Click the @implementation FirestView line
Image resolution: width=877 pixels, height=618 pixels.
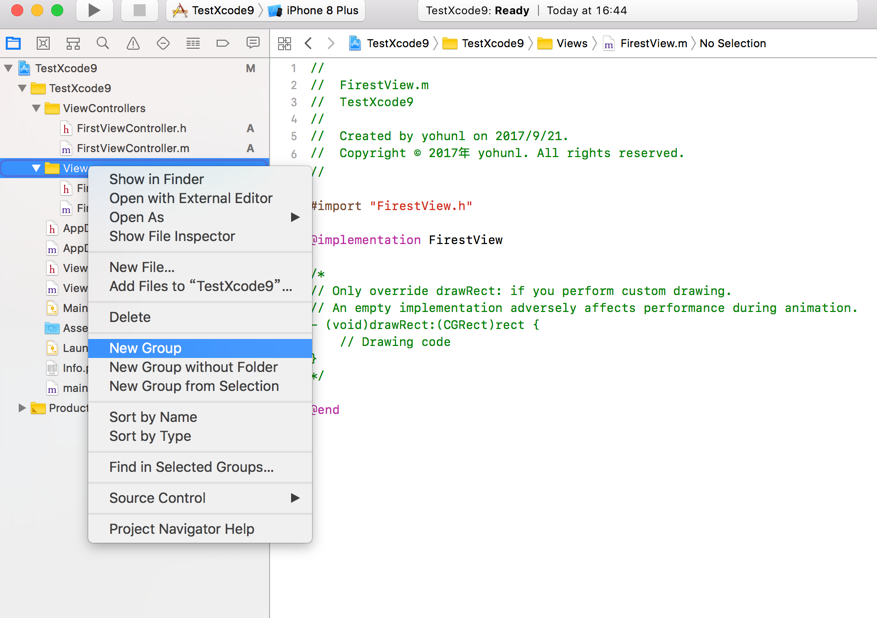[407, 240]
